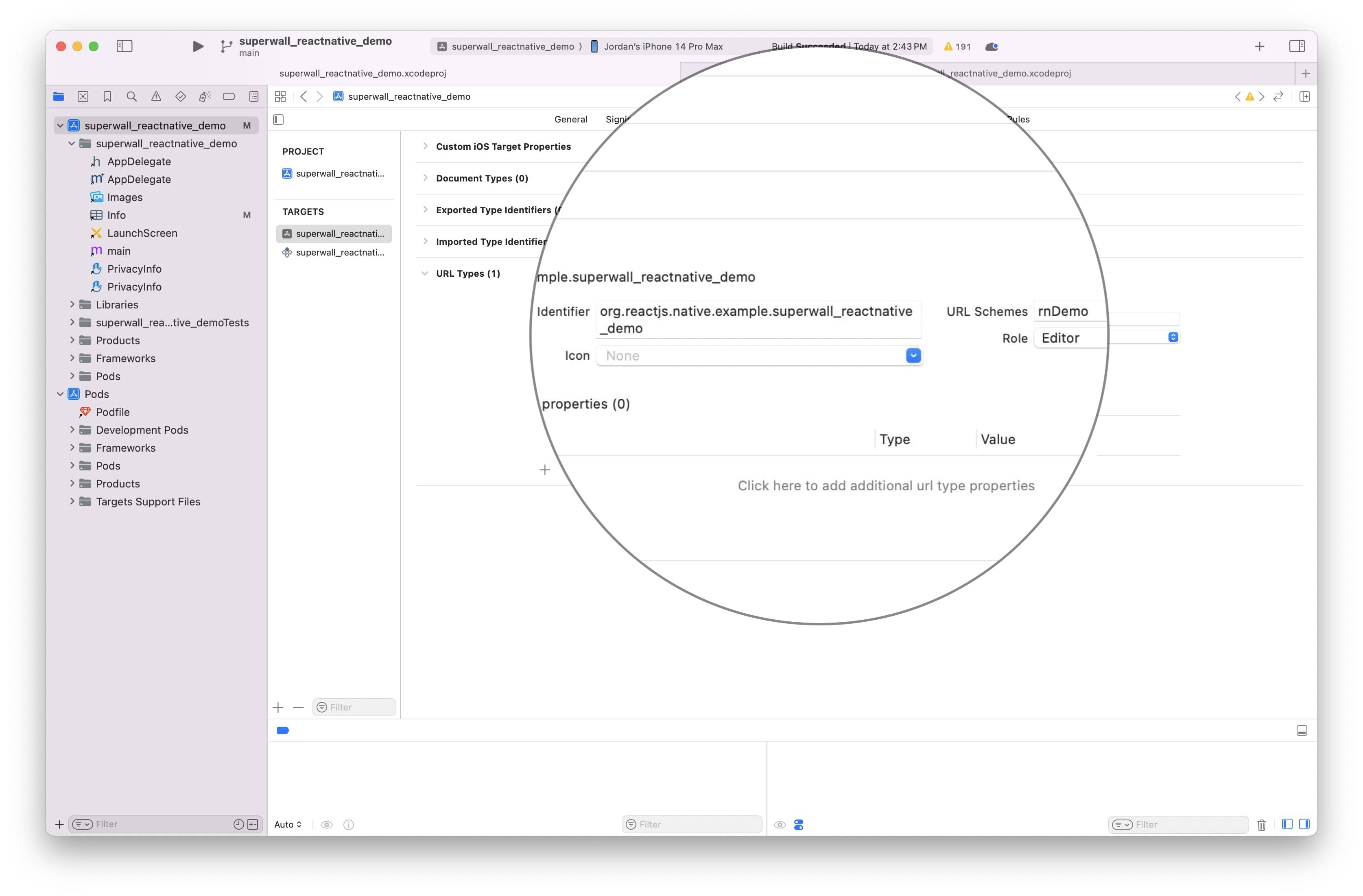
Task: Open the Icon None dropdown
Action: (x=913, y=356)
